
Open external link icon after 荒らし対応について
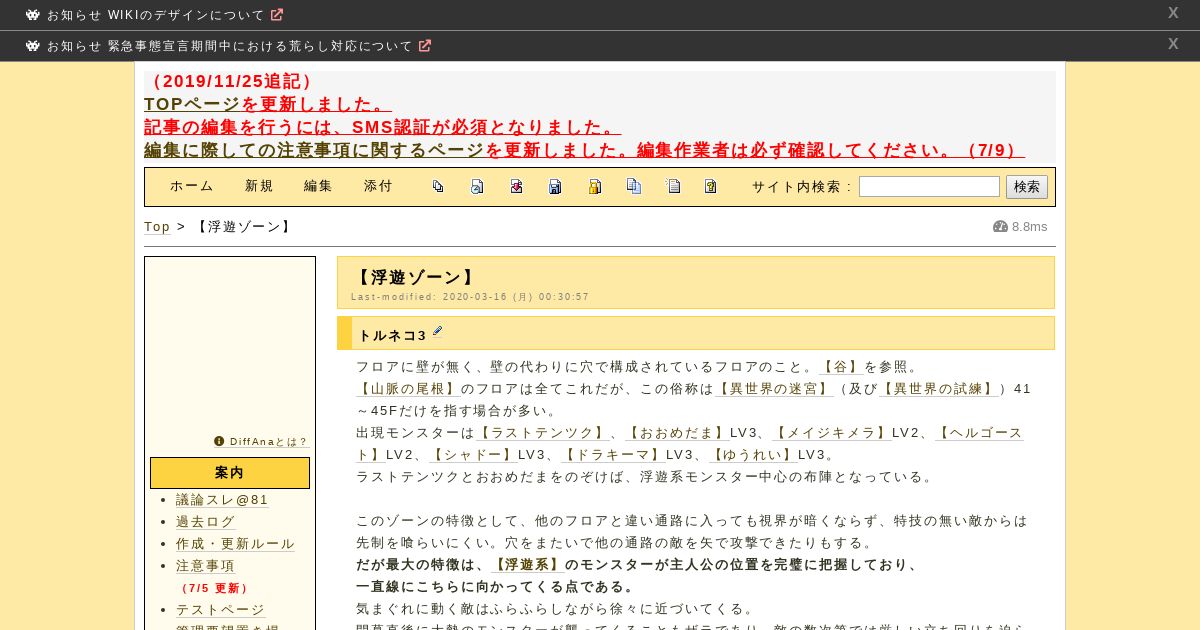[425, 46]
